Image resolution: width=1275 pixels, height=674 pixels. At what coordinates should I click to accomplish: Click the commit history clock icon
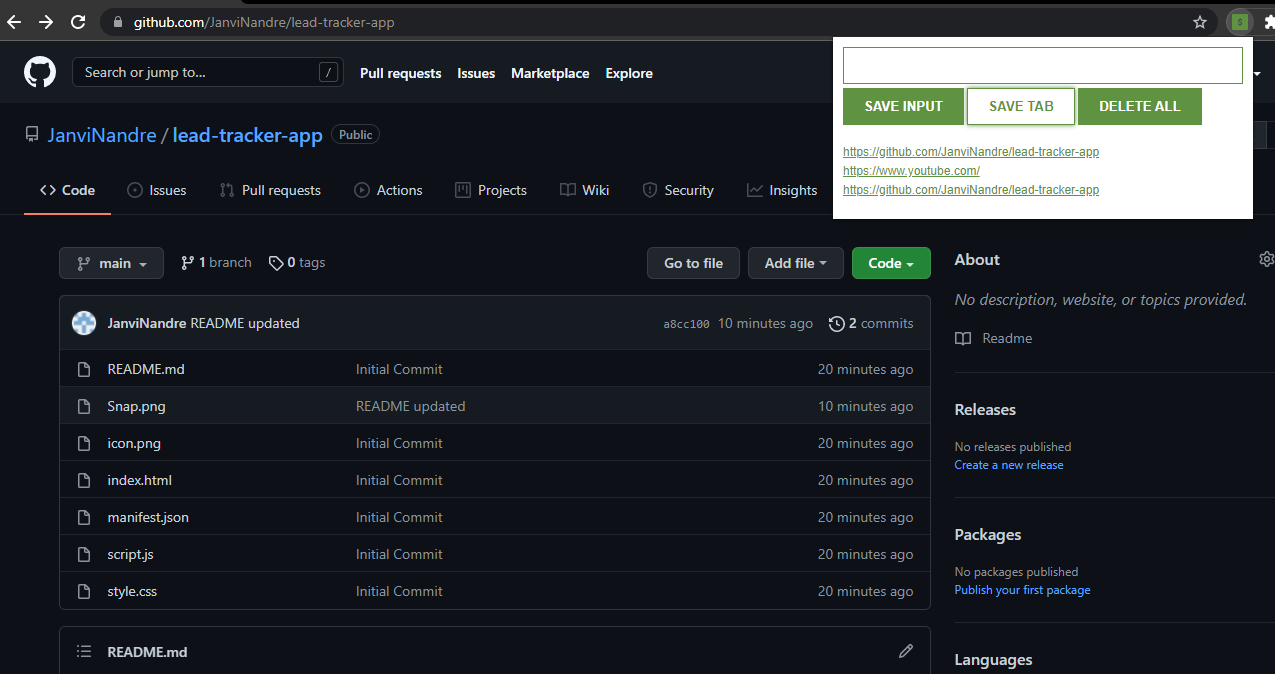coord(836,323)
